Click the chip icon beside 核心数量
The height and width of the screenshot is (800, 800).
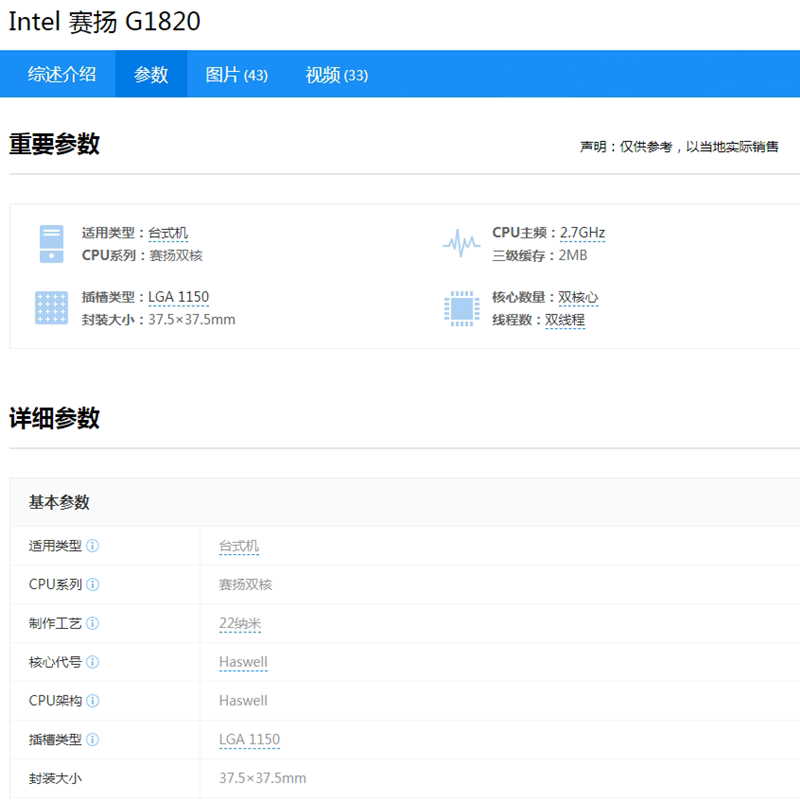(462, 308)
